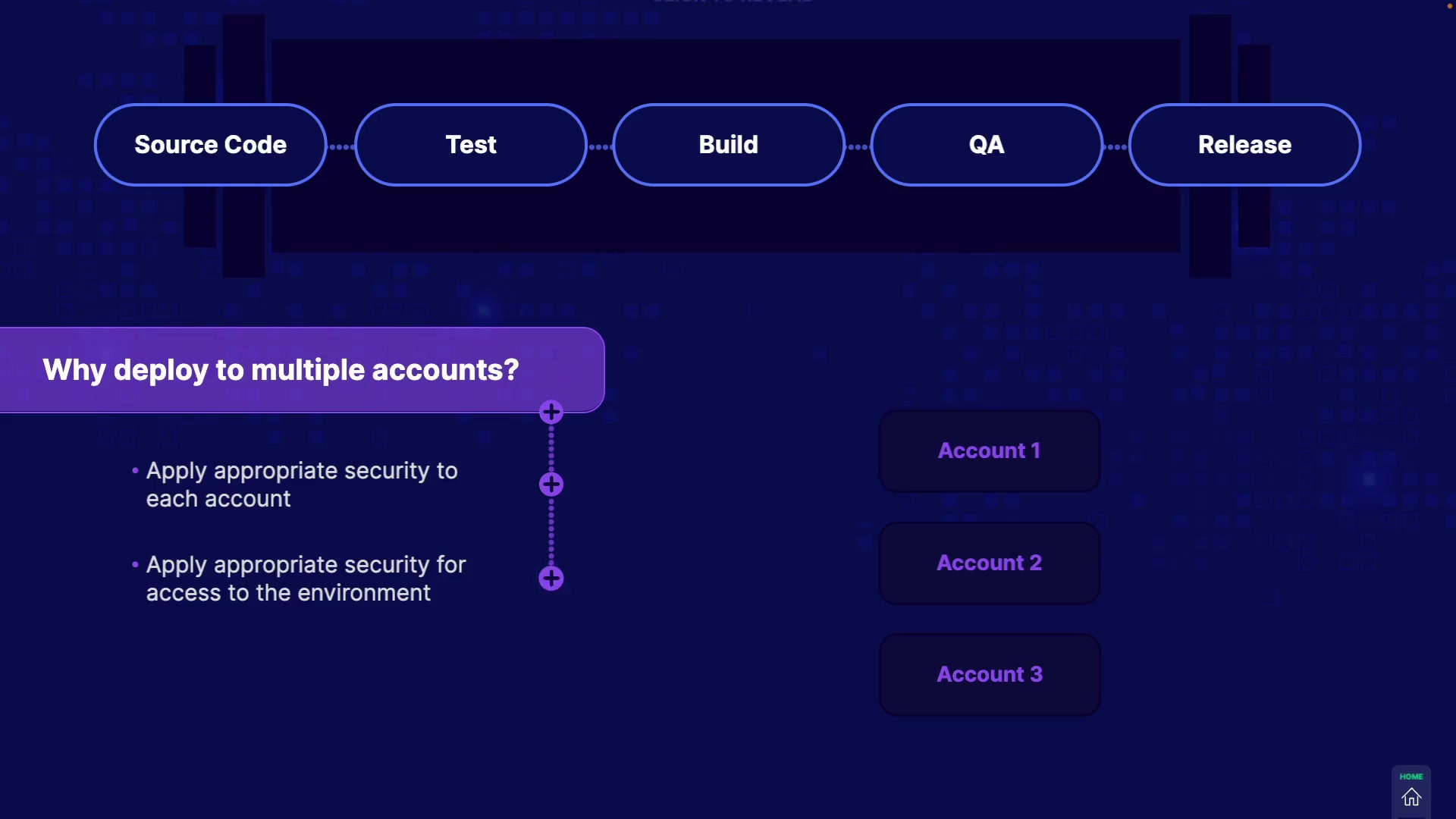Screen dimensions: 1456x819
Task: Expand the plus icon under the question header
Action: point(551,413)
